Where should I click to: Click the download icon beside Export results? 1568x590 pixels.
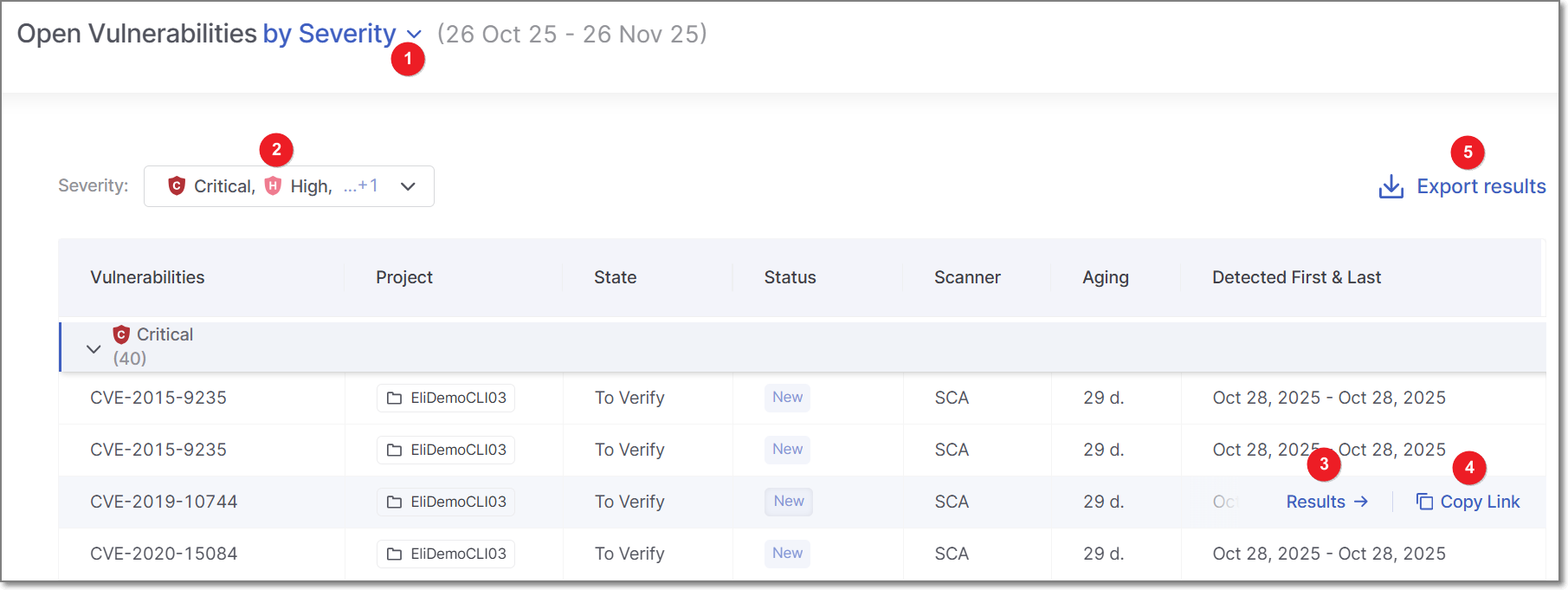point(1390,187)
